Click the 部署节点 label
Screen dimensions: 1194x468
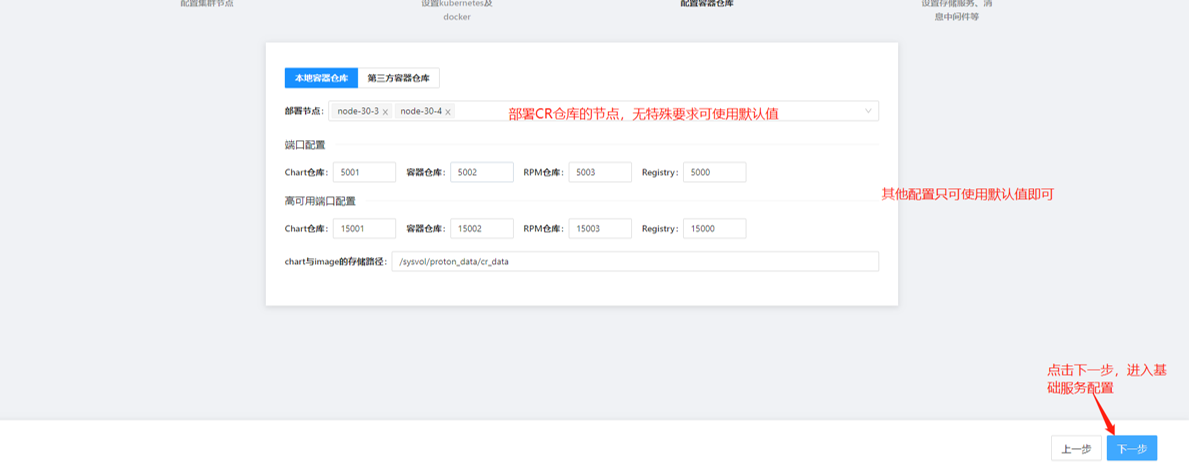click(305, 111)
